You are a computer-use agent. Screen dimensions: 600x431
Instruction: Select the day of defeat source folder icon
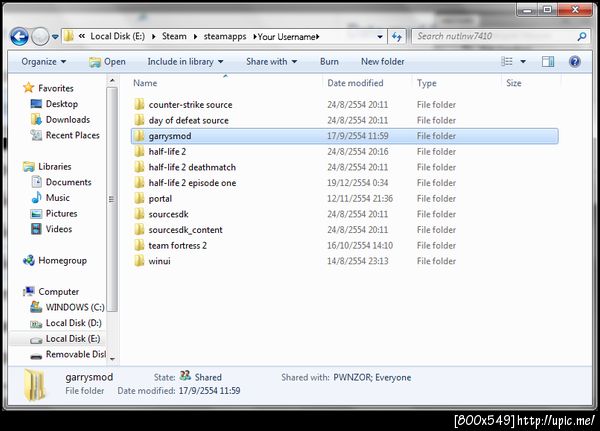click(139, 120)
